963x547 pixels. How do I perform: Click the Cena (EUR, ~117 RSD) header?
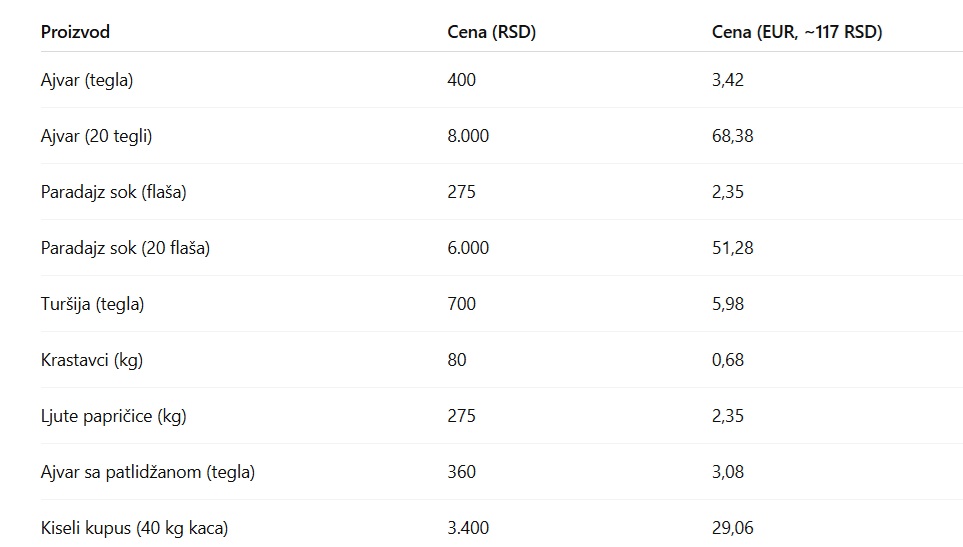pyautogui.click(x=797, y=32)
